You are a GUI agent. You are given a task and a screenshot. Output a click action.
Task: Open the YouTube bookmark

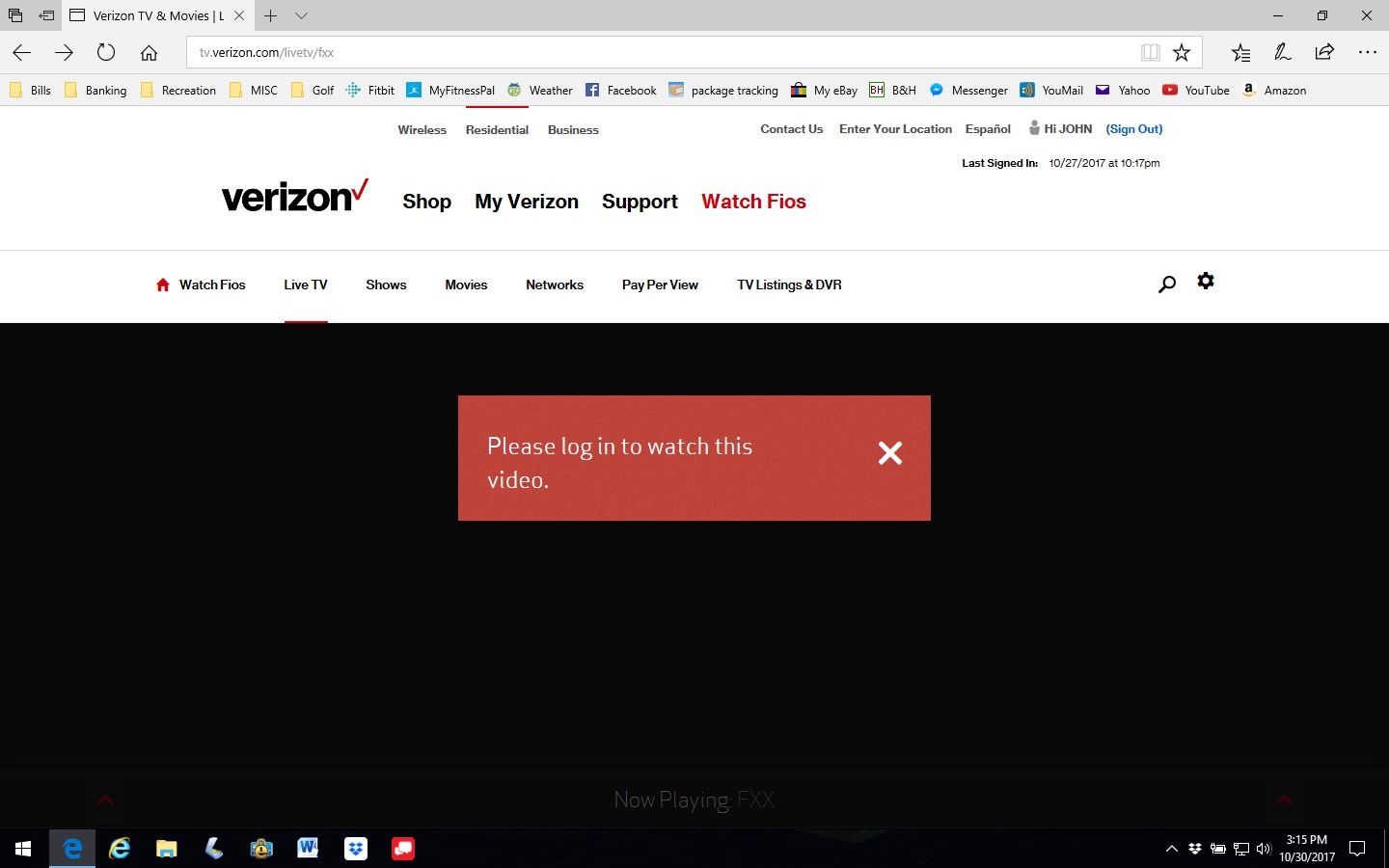click(x=1196, y=90)
